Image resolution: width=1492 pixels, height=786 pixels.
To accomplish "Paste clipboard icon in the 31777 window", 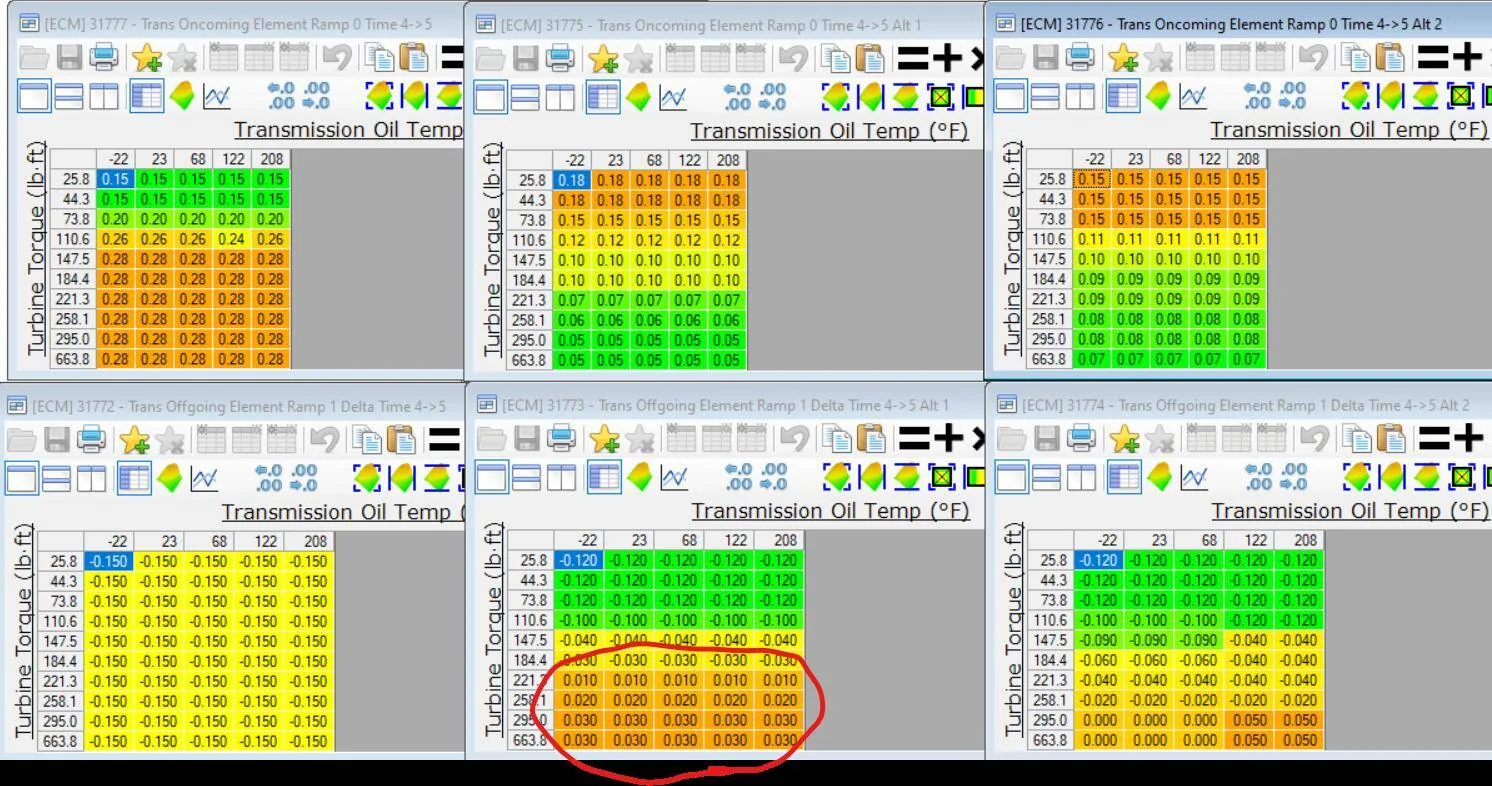I will (x=412, y=58).
